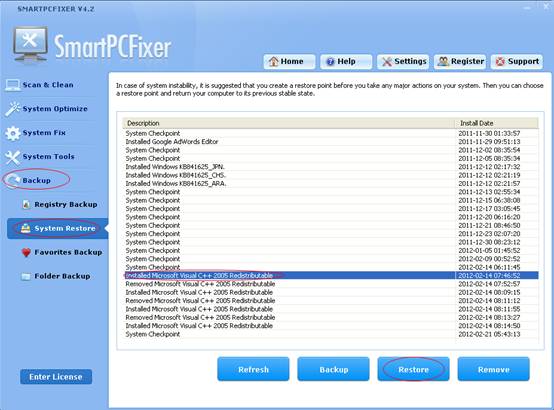Select Scan & Clean in sidebar
The image size is (554, 410).
point(48,85)
